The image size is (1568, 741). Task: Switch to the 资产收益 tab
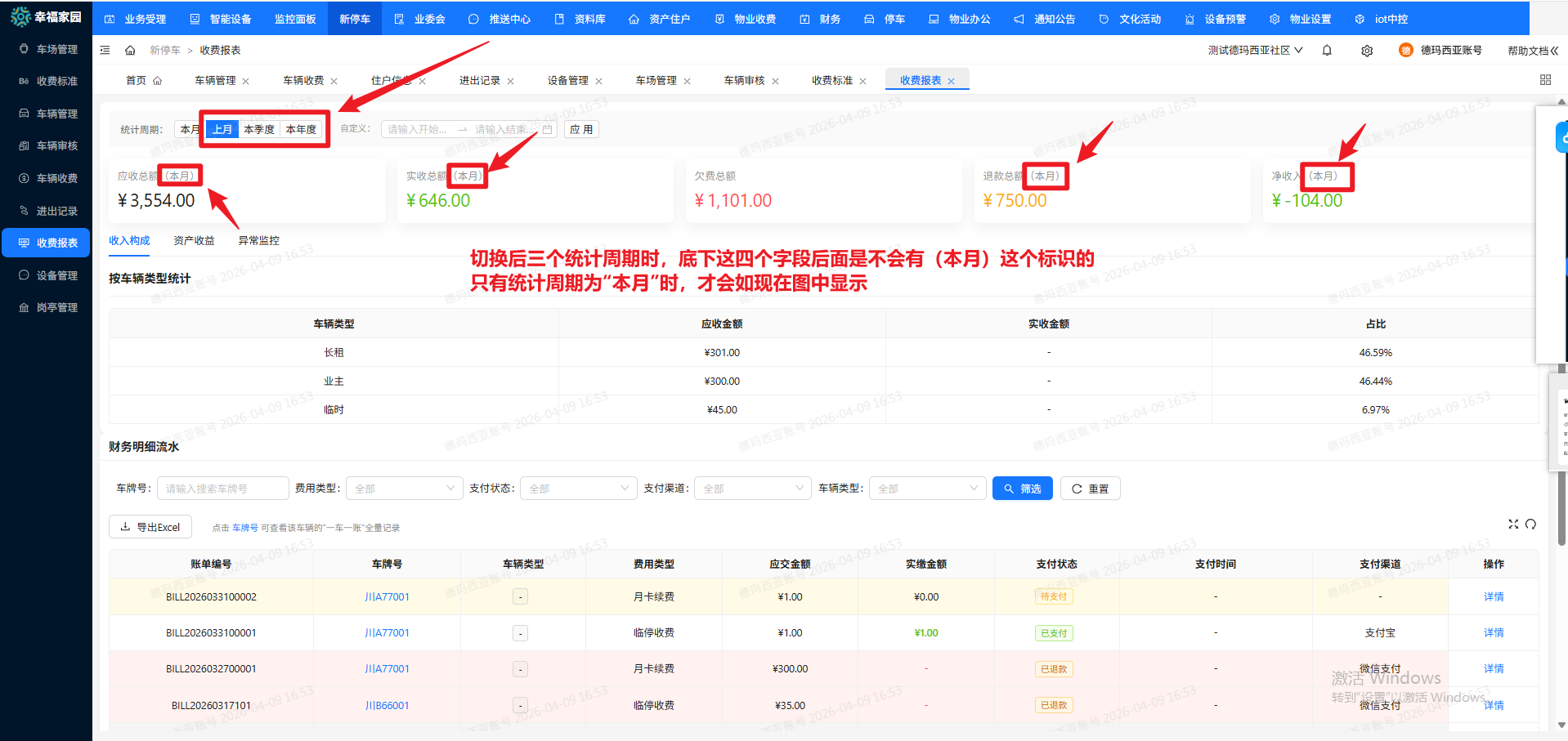[194, 241]
